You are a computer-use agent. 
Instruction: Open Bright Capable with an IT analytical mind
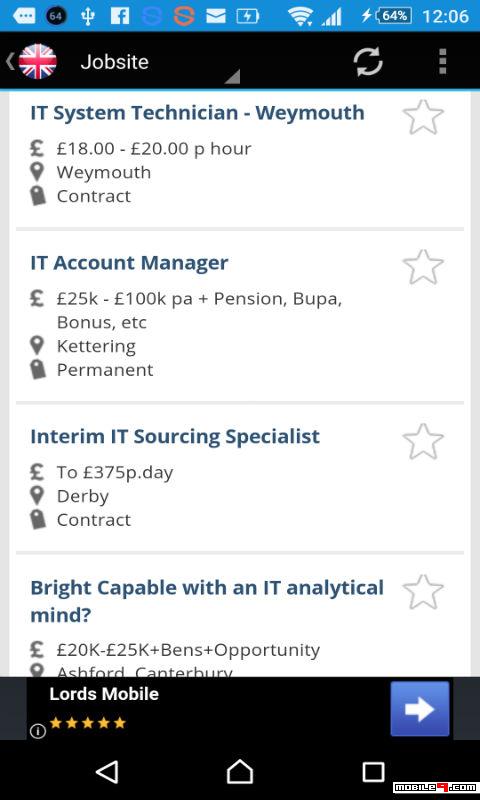click(207, 601)
